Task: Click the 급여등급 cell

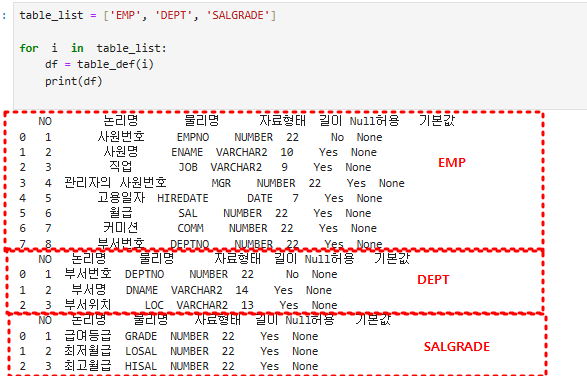Action: [x=88, y=336]
